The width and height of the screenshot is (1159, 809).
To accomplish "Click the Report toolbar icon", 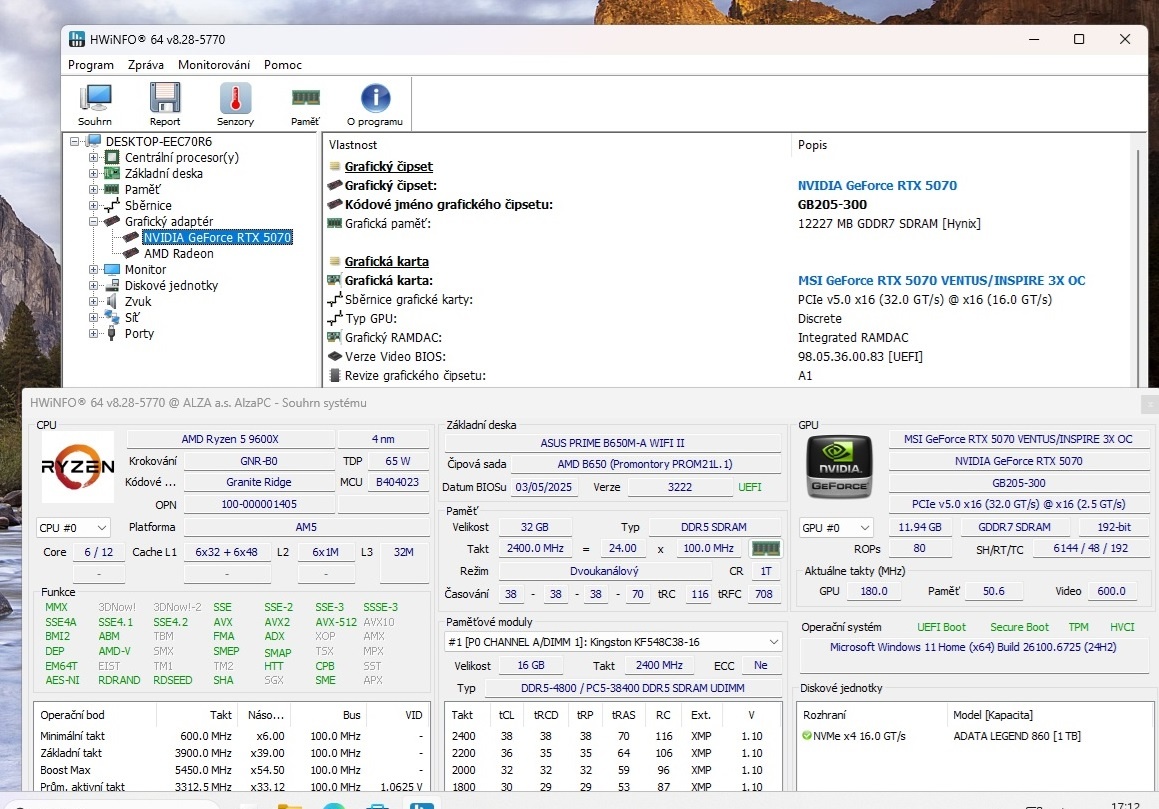I will point(164,101).
